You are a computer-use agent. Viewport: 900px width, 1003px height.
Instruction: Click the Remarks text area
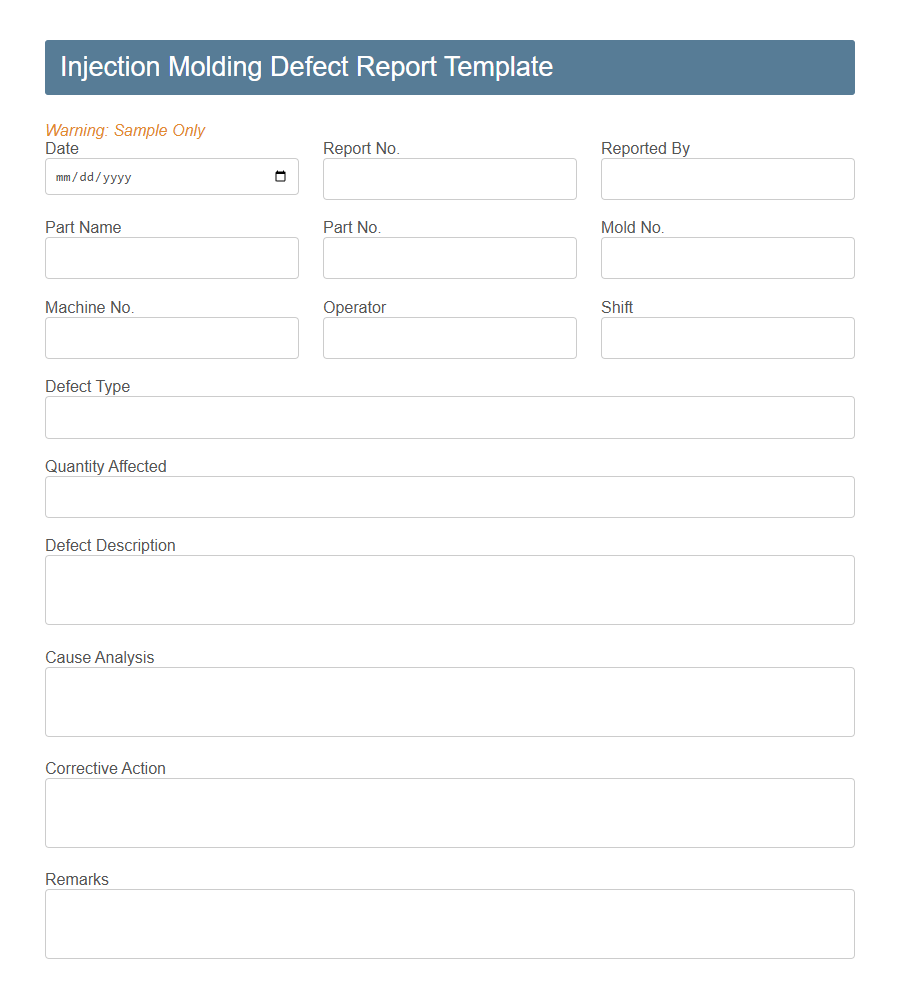449,923
